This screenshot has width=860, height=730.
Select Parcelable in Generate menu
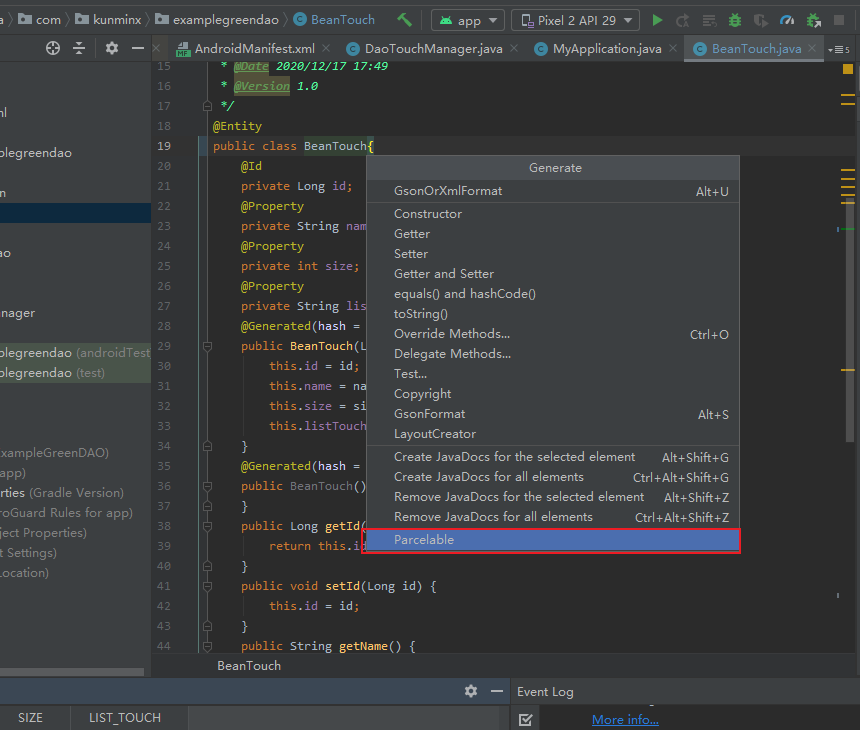[553, 540]
